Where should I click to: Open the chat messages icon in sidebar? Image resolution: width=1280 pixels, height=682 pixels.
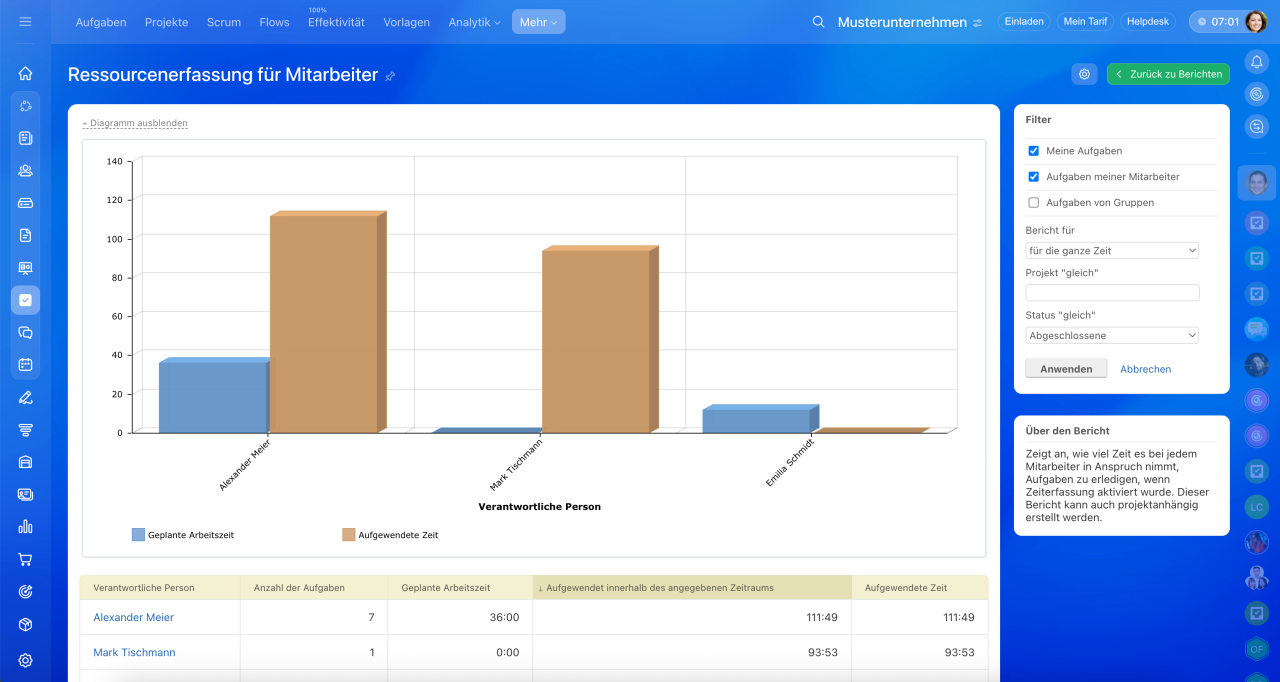click(x=25, y=333)
